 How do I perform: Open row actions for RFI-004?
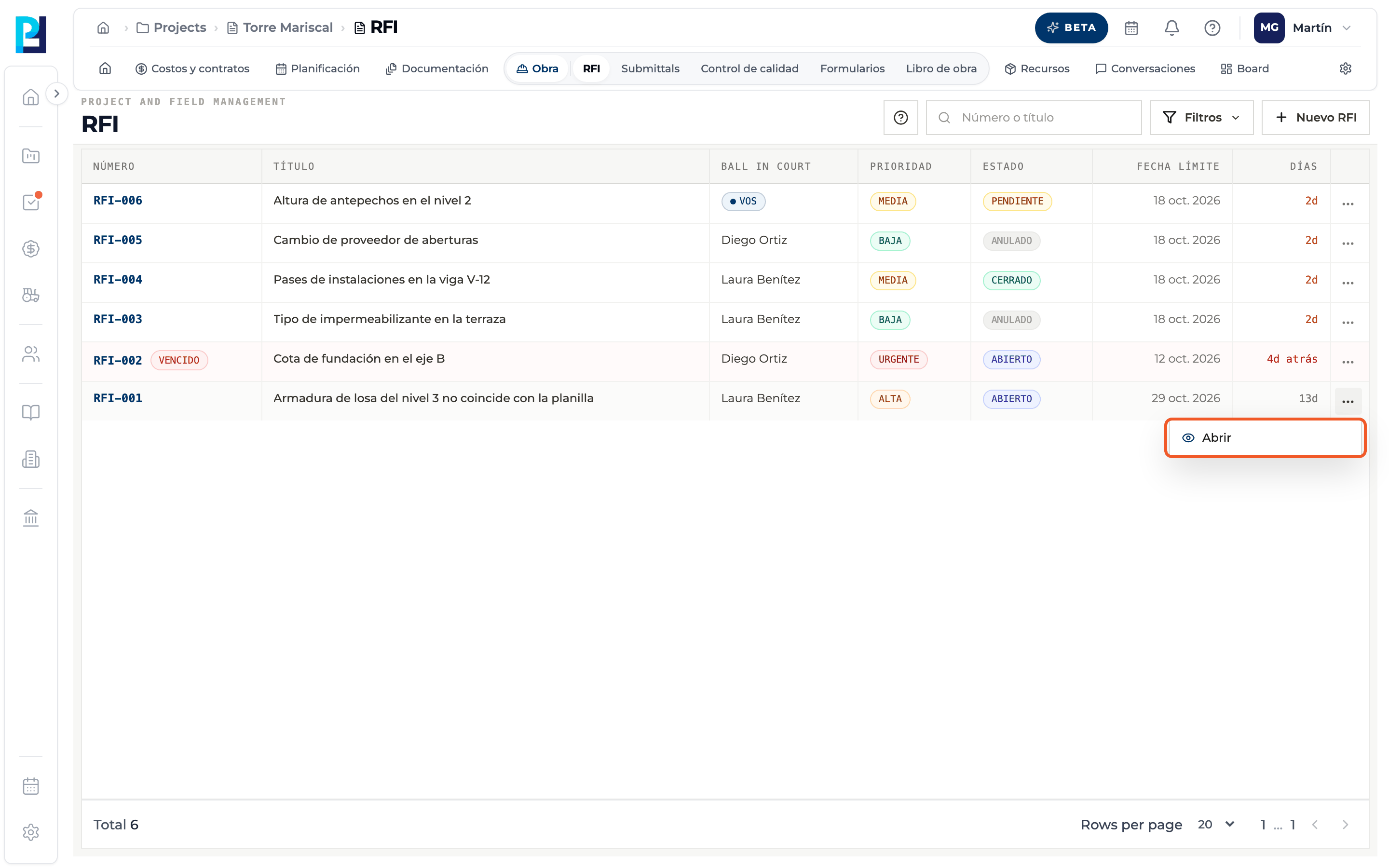1348,283
